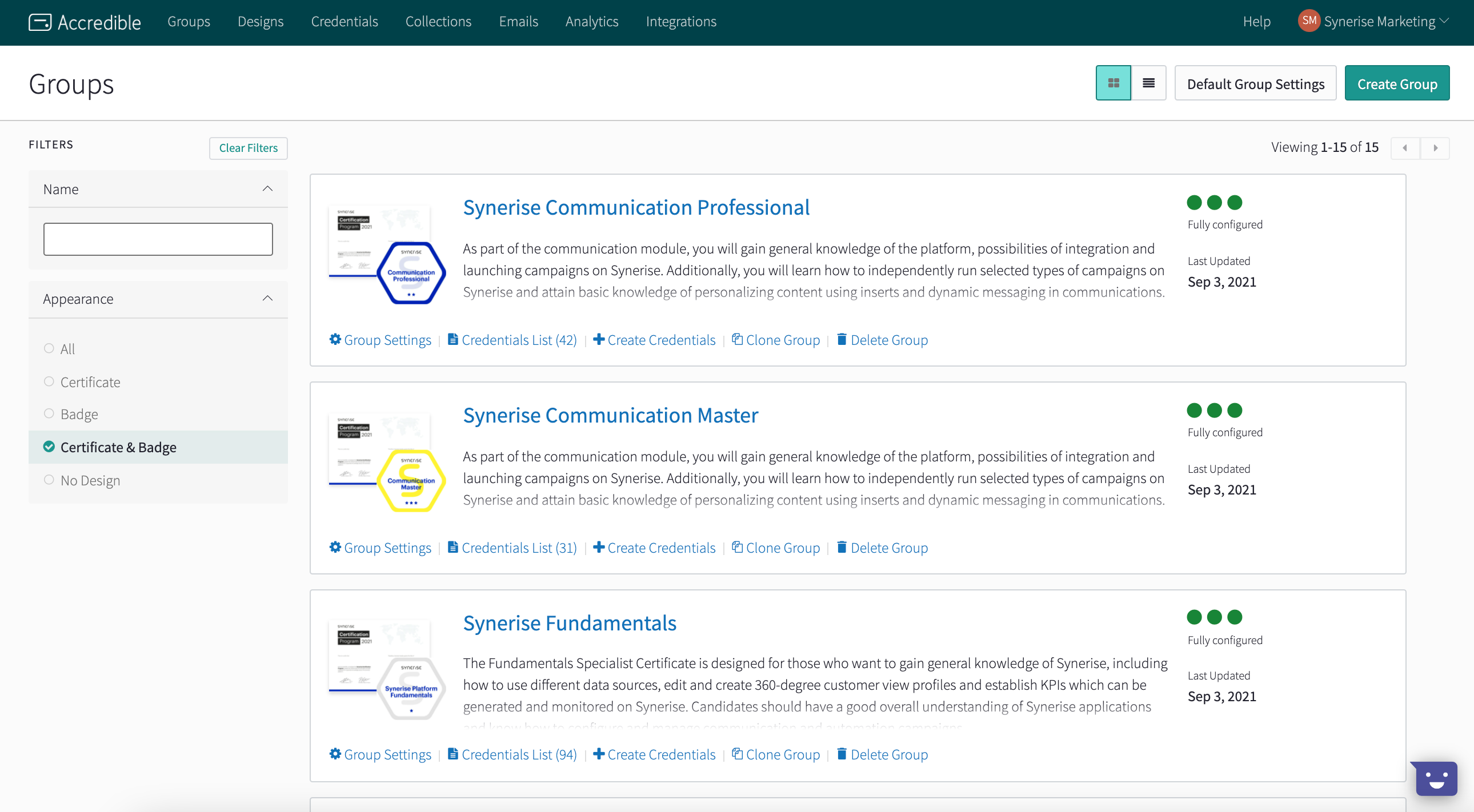Select the All appearance radio option
The image size is (1474, 812).
pos(49,348)
